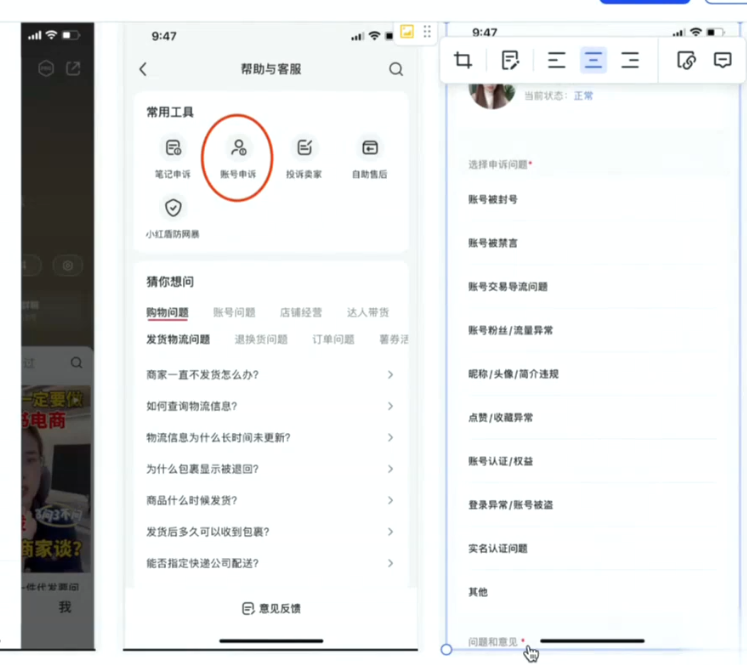
Task: Choose 其他 appeal issue
Action: point(593,592)
